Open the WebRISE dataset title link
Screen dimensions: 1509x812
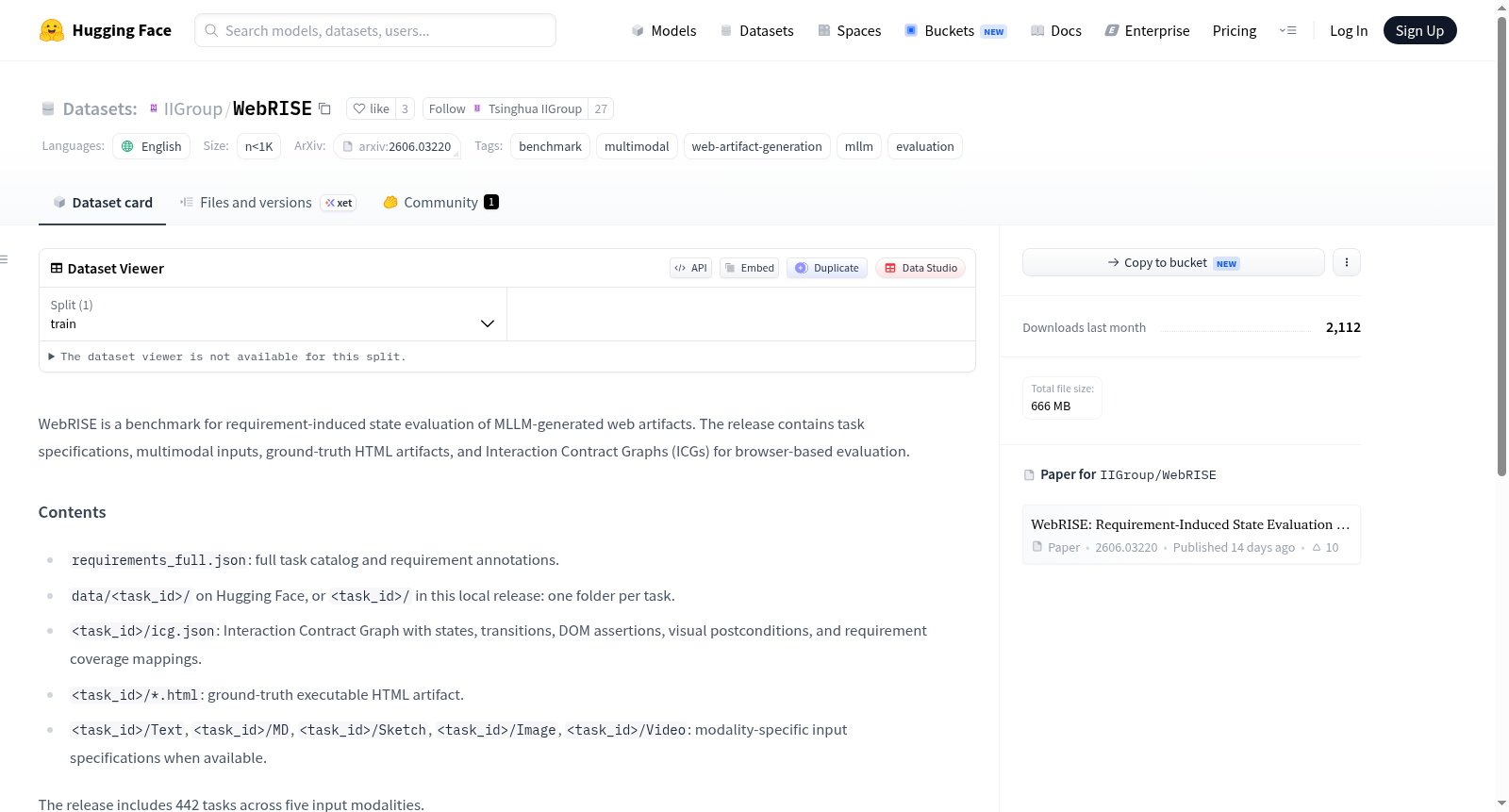pyautogui.click(x=272, y=108)
